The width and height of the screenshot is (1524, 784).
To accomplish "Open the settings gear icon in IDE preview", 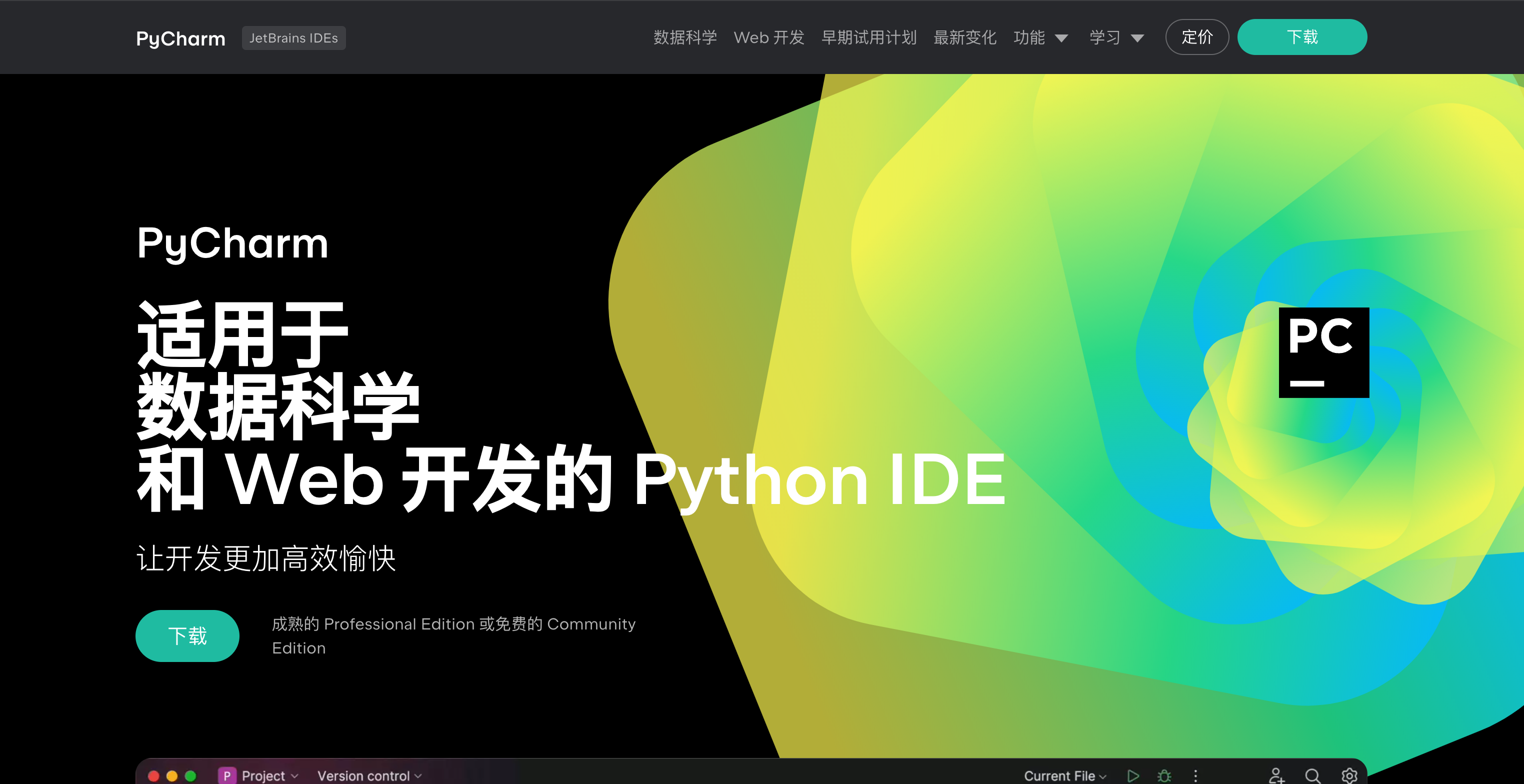I will (x=1349, y=775).
